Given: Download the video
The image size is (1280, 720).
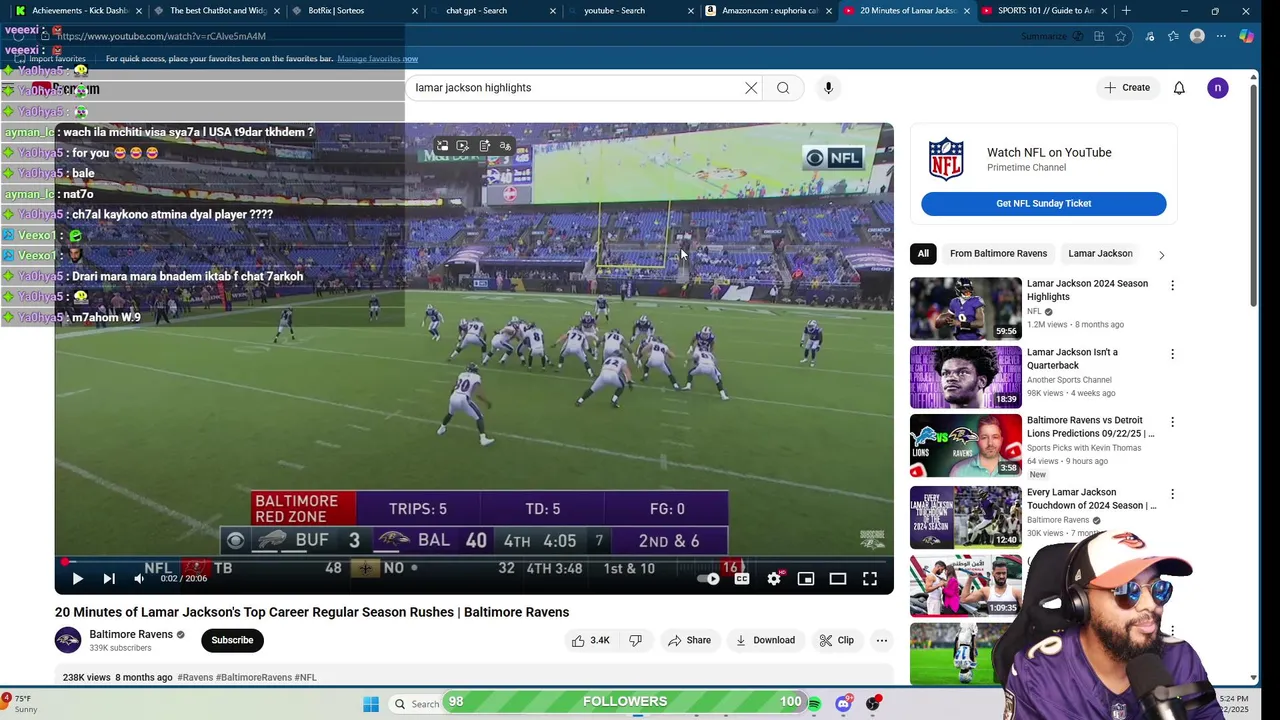Looking at the screenshot, I should 765,640.
